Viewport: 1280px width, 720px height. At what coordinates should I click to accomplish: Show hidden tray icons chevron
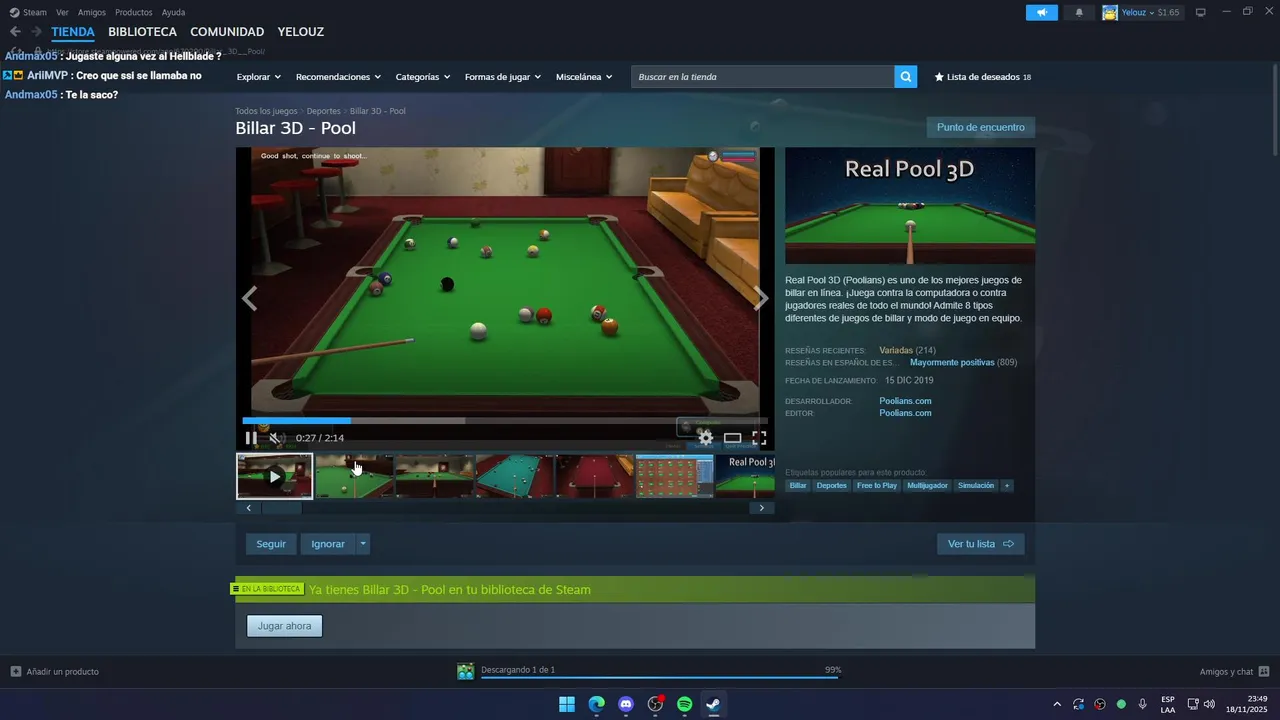[1057, 704]
